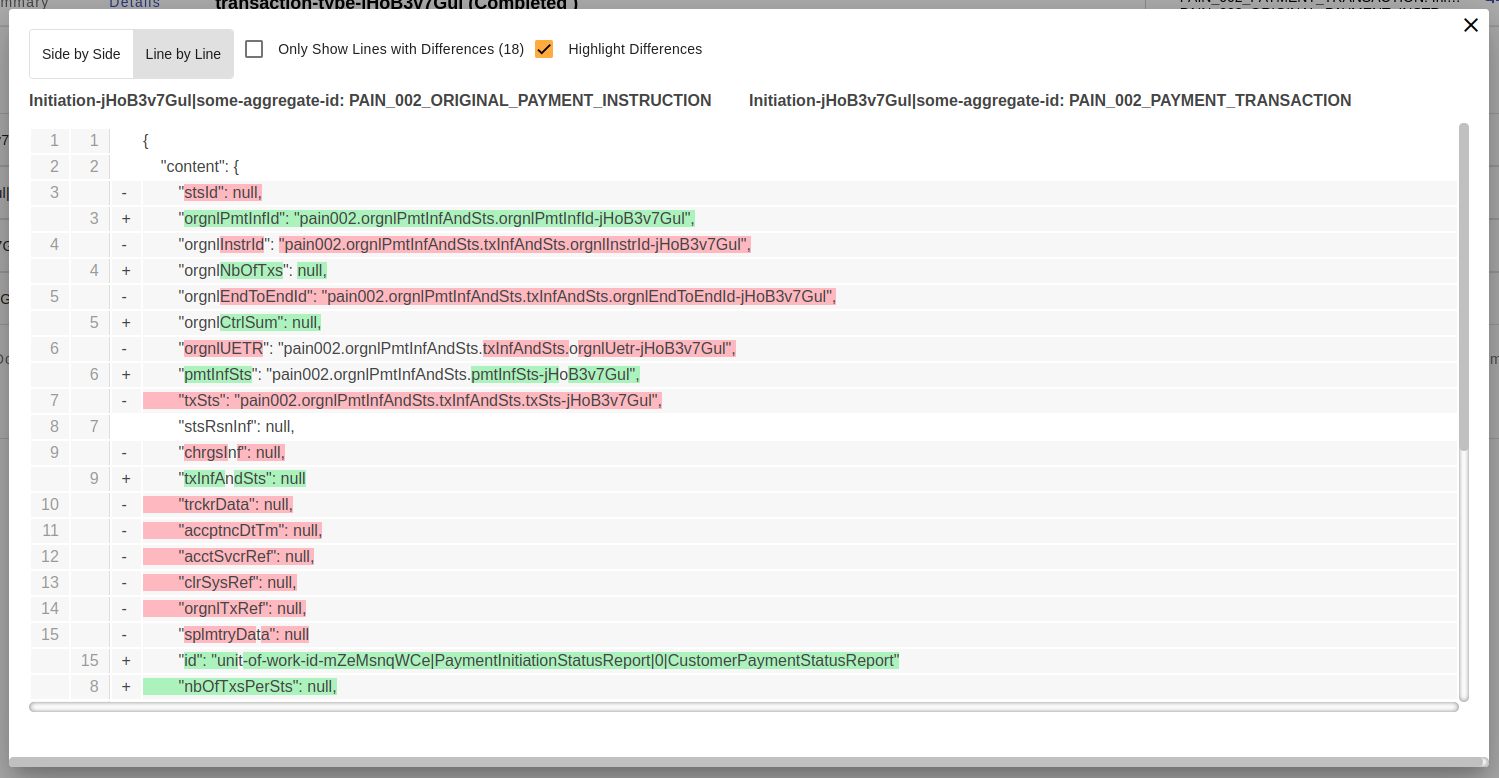Viewport: 1499px width, 778px height.
Task: Uncheck the orange Highlight Differences checkbox
Action: pos(543,48)
